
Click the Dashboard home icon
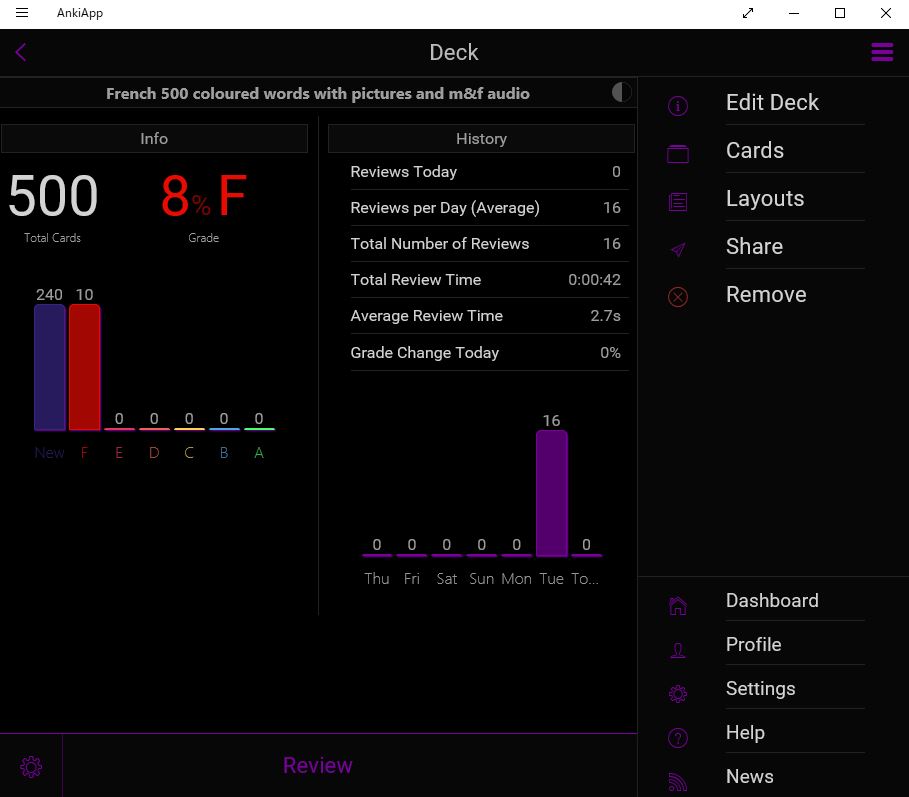click(x=678, y=605)
